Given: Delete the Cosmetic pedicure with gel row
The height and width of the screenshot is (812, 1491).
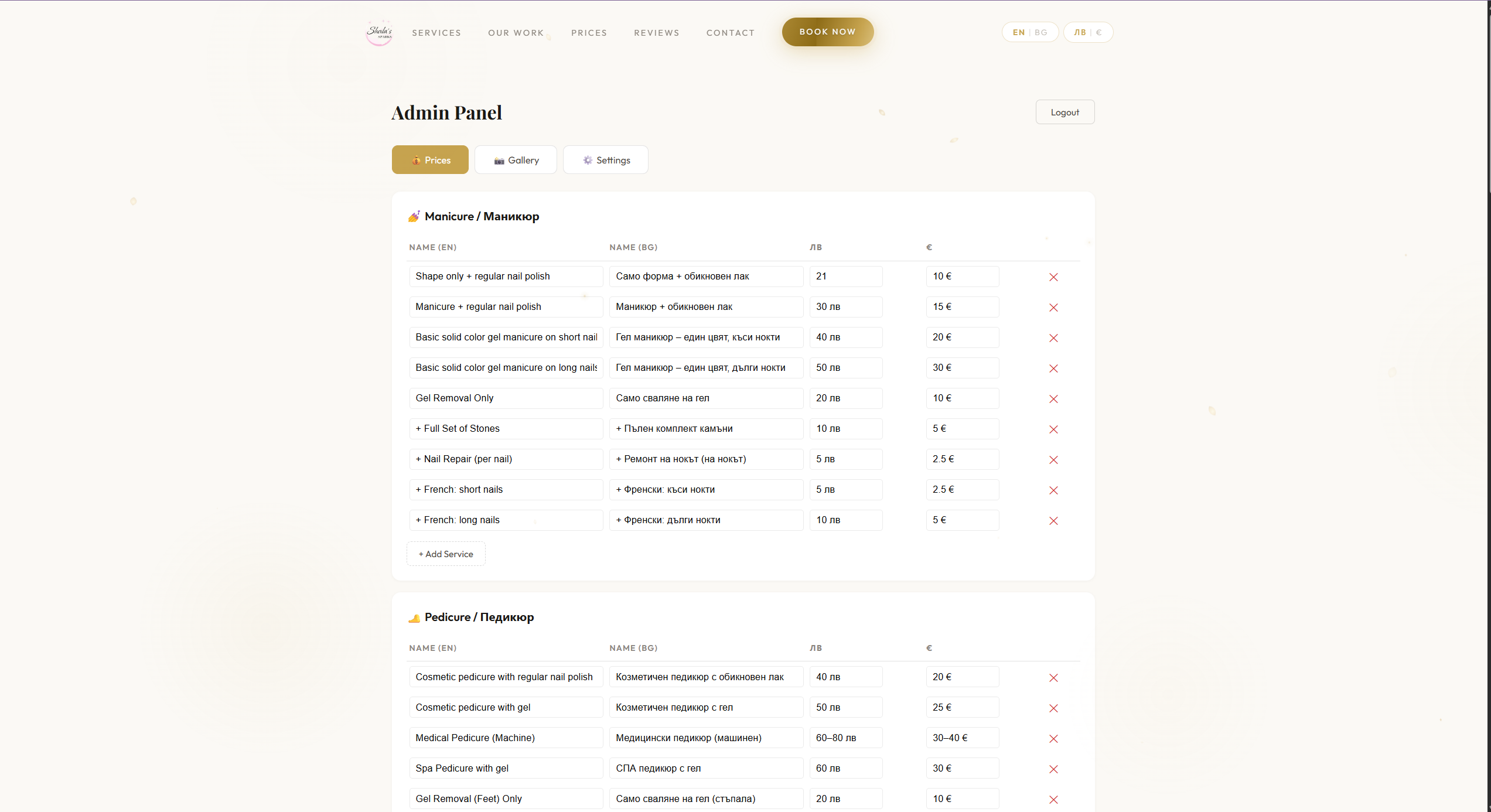Looking at the screenshot, I should tap(1053, 708).
